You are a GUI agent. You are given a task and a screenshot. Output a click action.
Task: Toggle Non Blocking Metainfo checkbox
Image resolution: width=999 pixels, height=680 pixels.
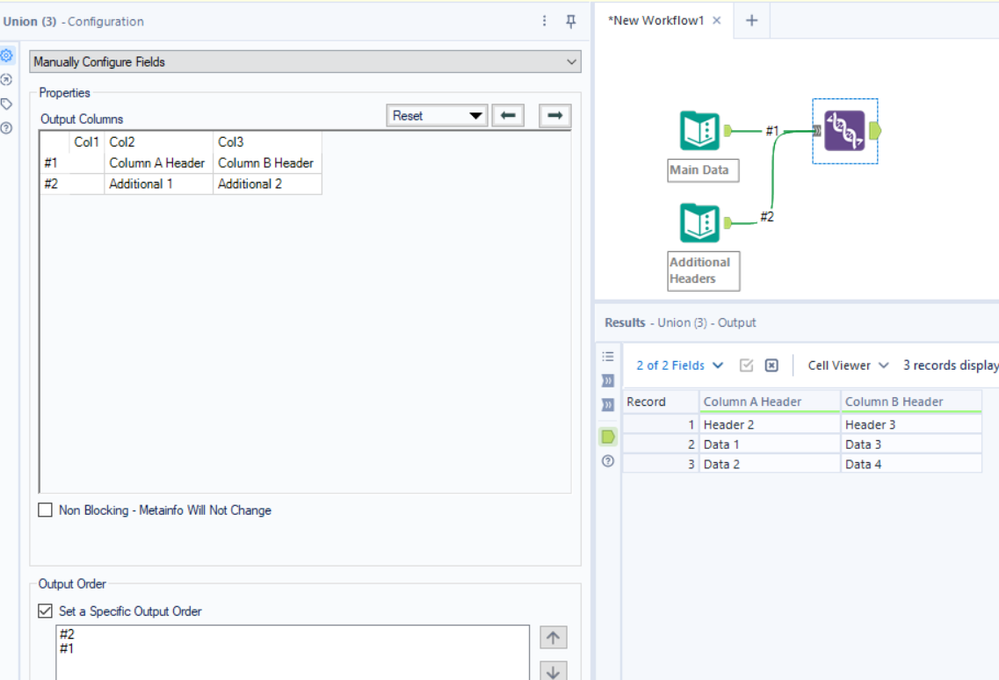click(45, 510)
